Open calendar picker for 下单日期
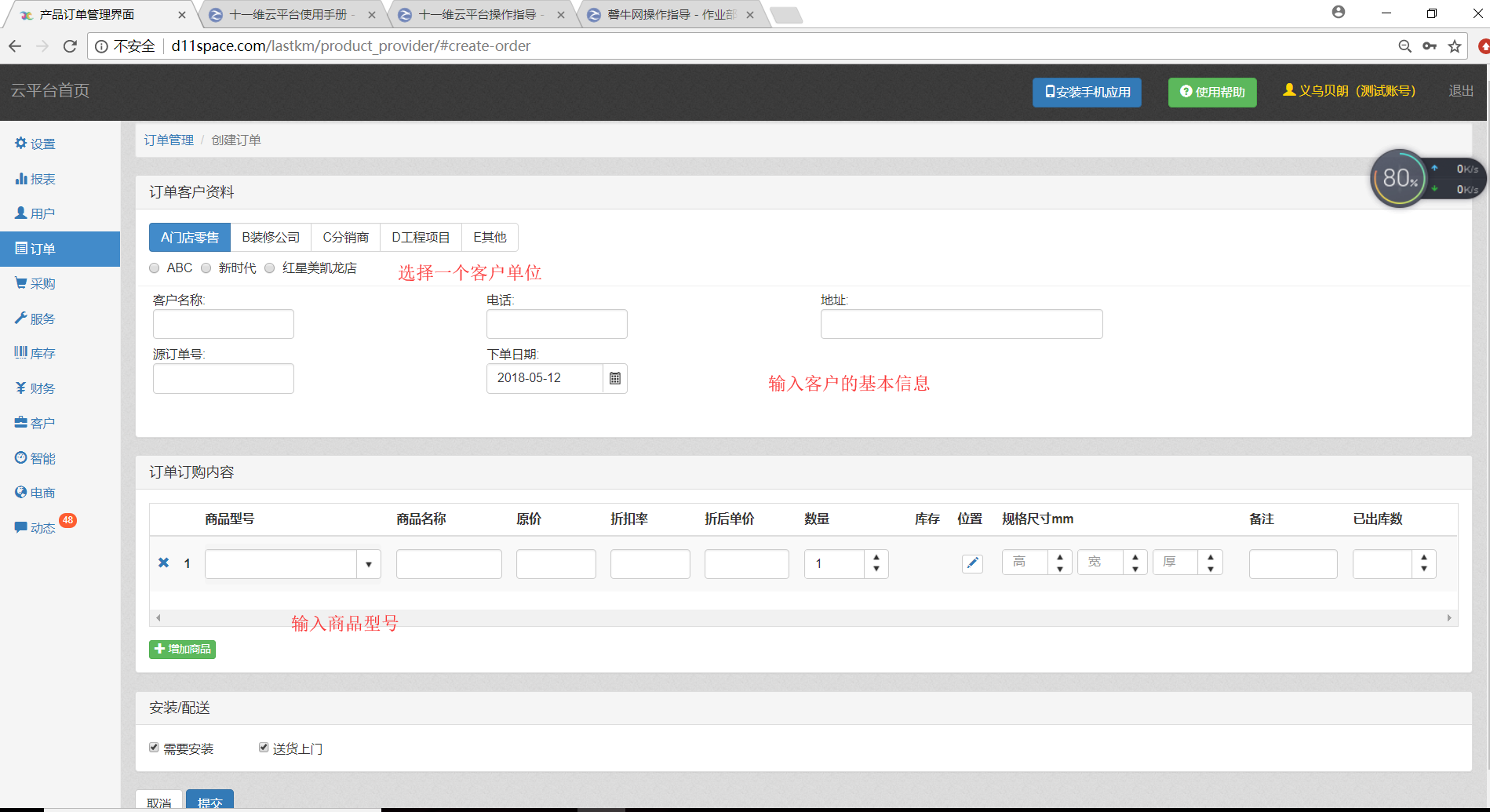Screen dimensions: 1490x812 [x=615, y=378]
